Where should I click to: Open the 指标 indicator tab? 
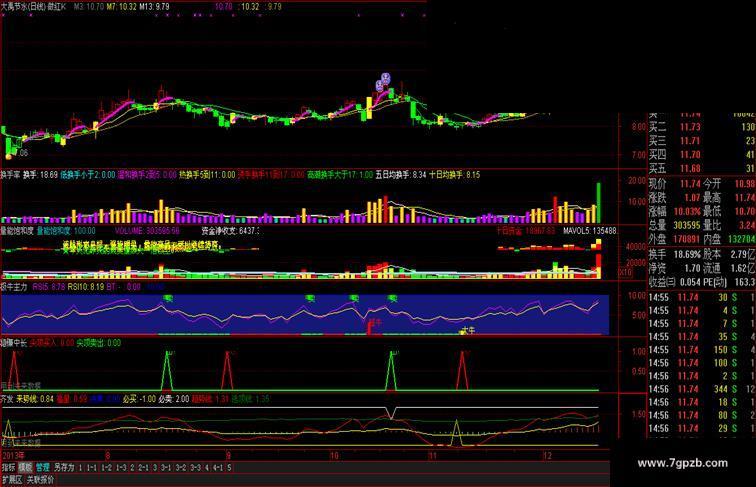[9, 467]
